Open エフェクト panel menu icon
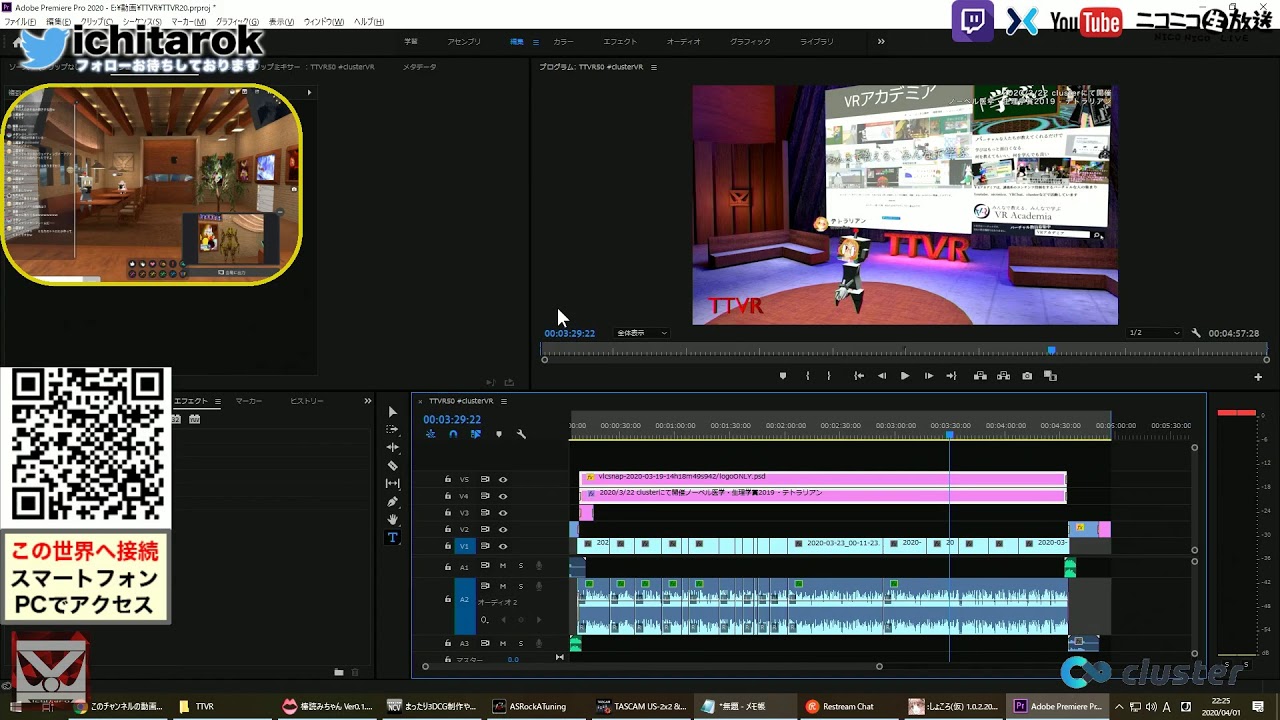Image resolution: width=1280 pixels, height=720 pixels. pyautogui.click(x=218, y=401)
